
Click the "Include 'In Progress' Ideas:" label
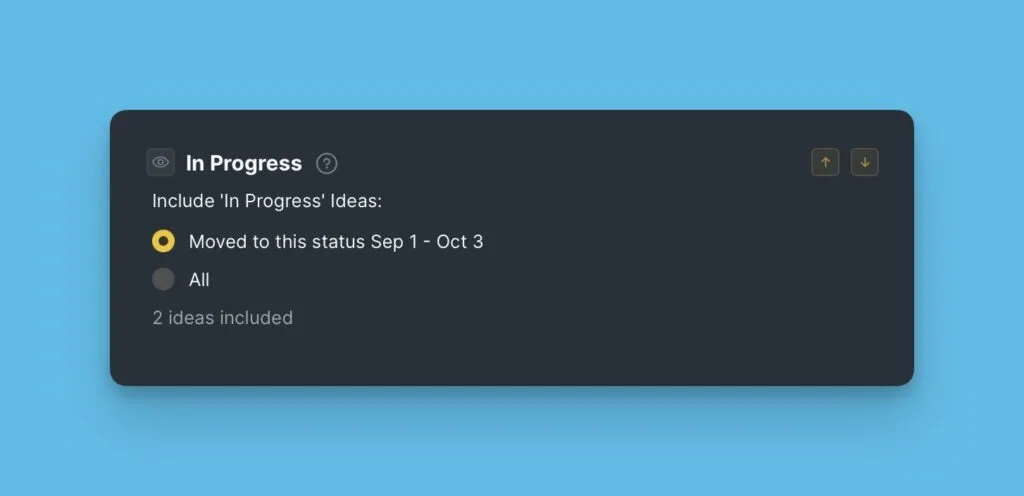pos(267,201)
